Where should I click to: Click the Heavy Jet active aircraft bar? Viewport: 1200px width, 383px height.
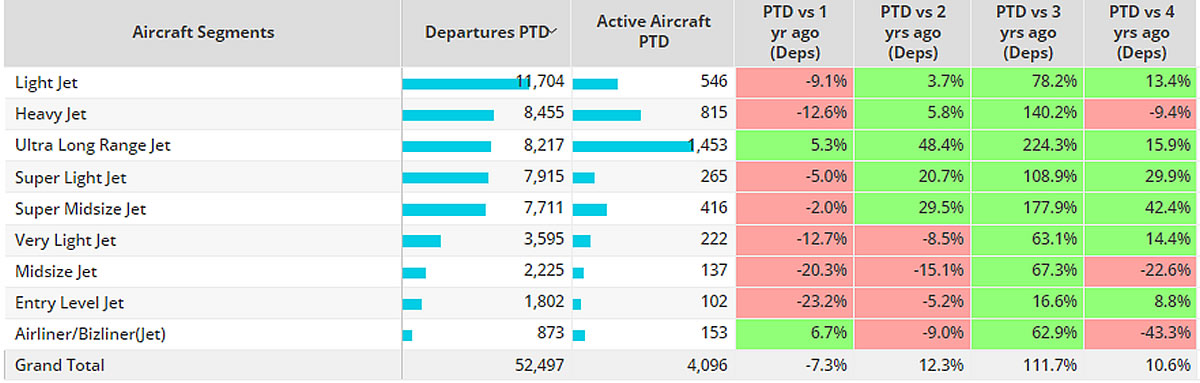(607, 114)
